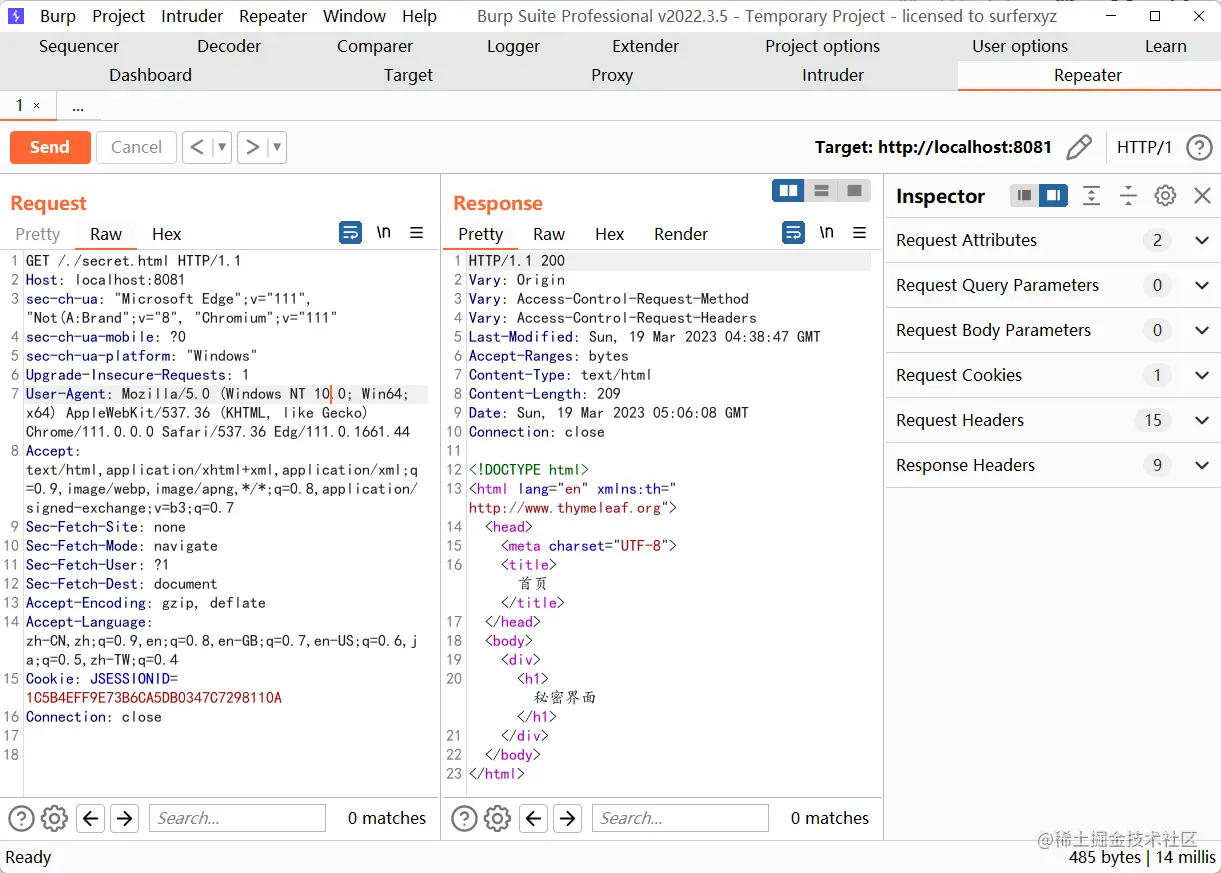Screen dimensions: 1221x873
Task: Switch to the Proxy tab
Action: click(x=612, y=75)
